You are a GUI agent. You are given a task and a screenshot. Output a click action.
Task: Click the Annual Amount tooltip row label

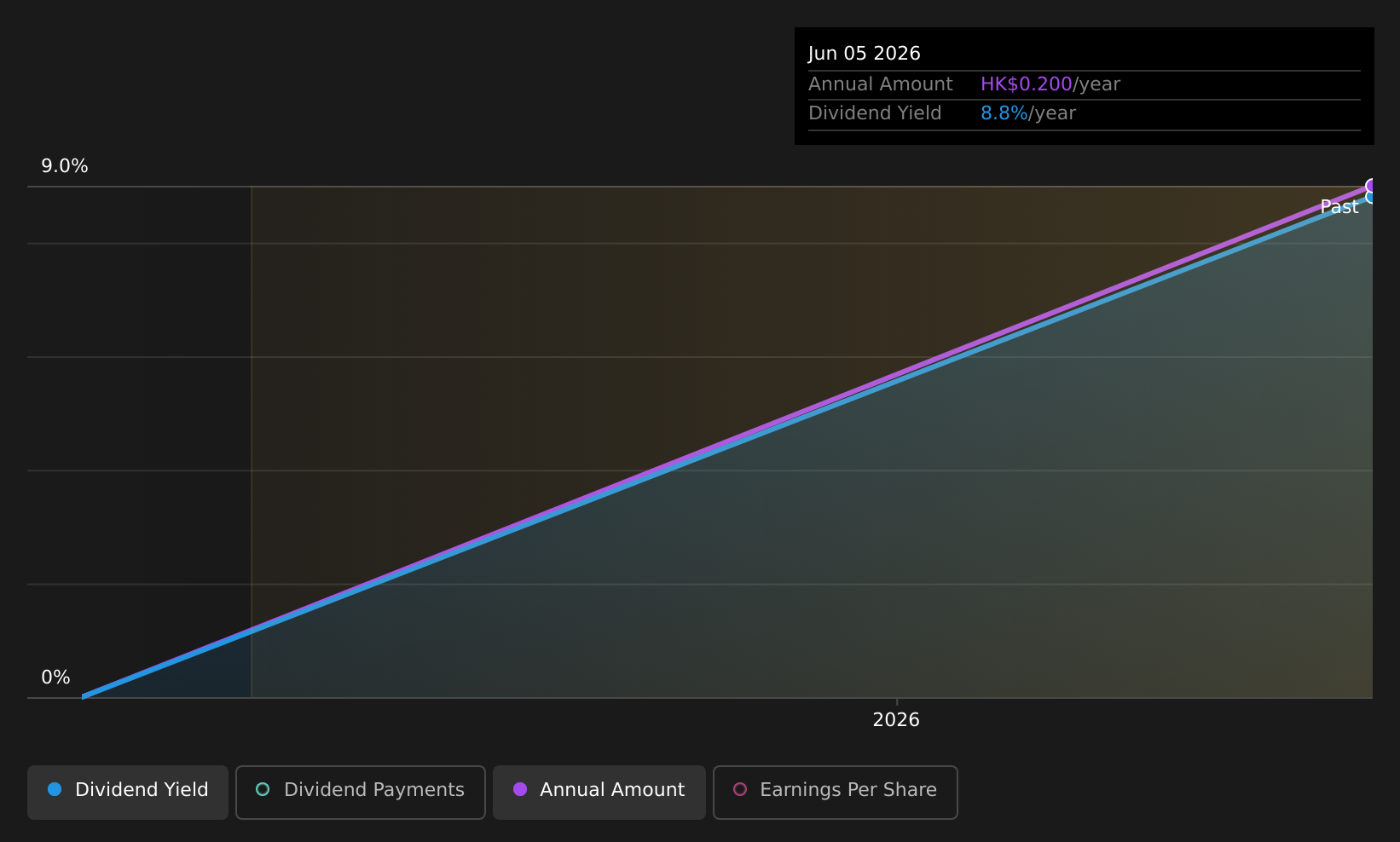coord(881,84)
